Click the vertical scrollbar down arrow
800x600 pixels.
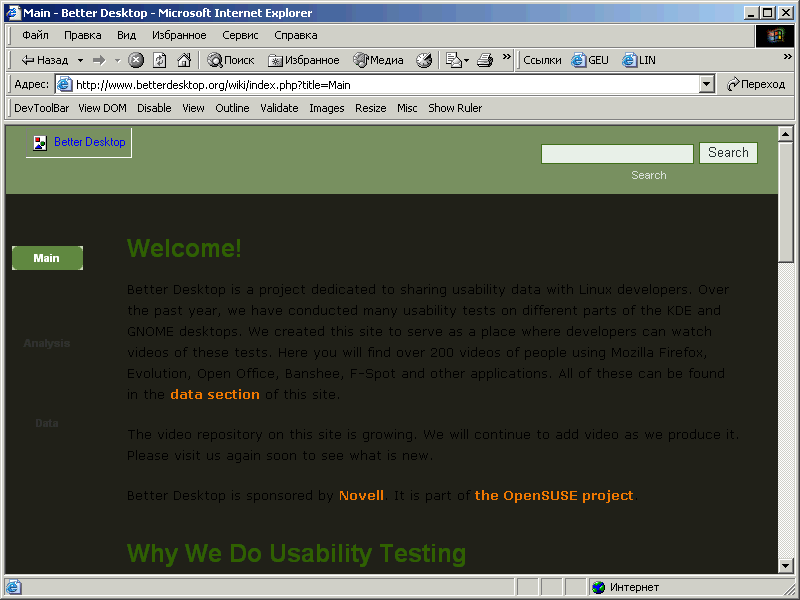click(x=785, y=566)
